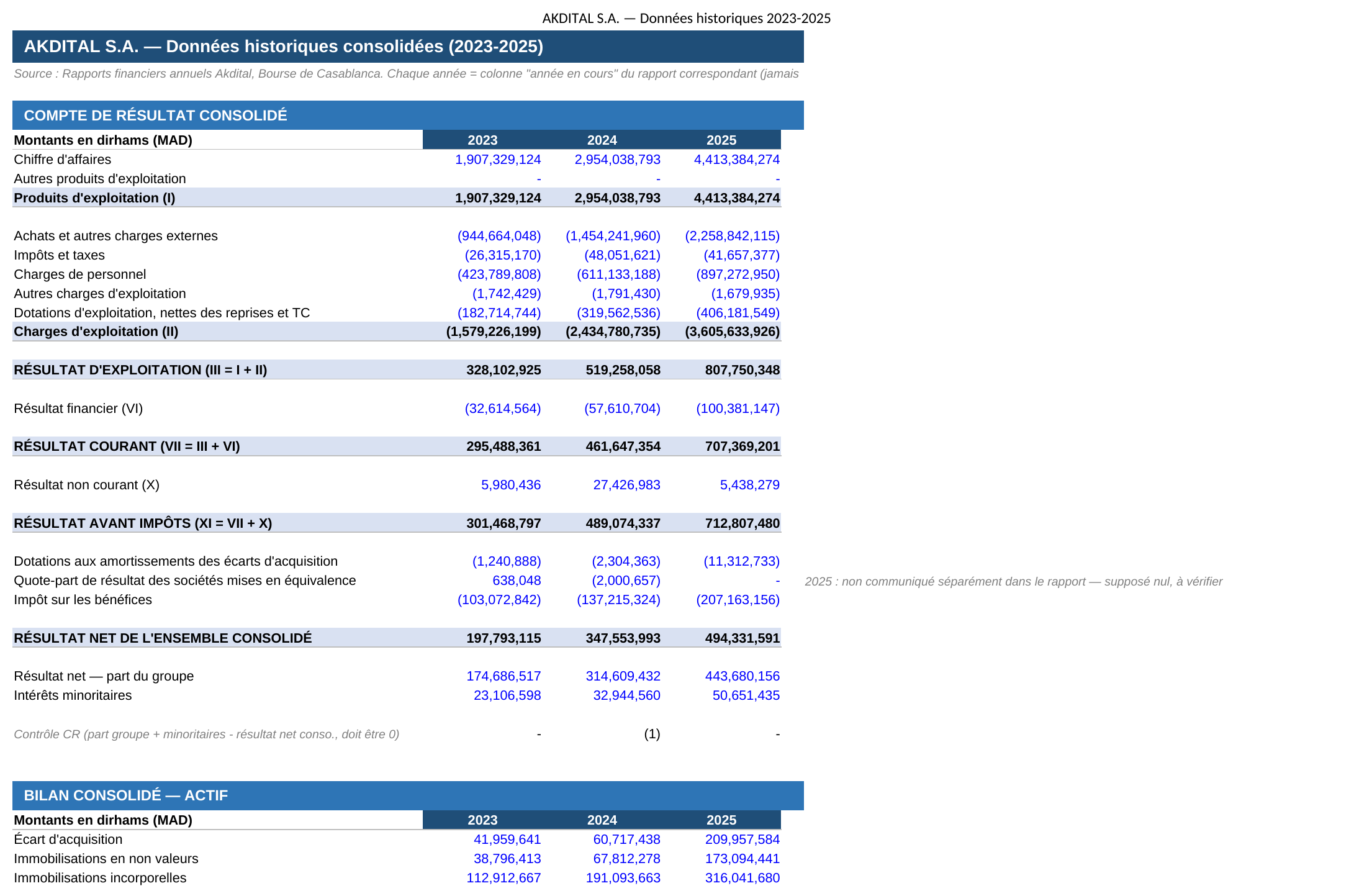
Task: Click the 2025 column header in the income statement
Action: click(721, 140)
